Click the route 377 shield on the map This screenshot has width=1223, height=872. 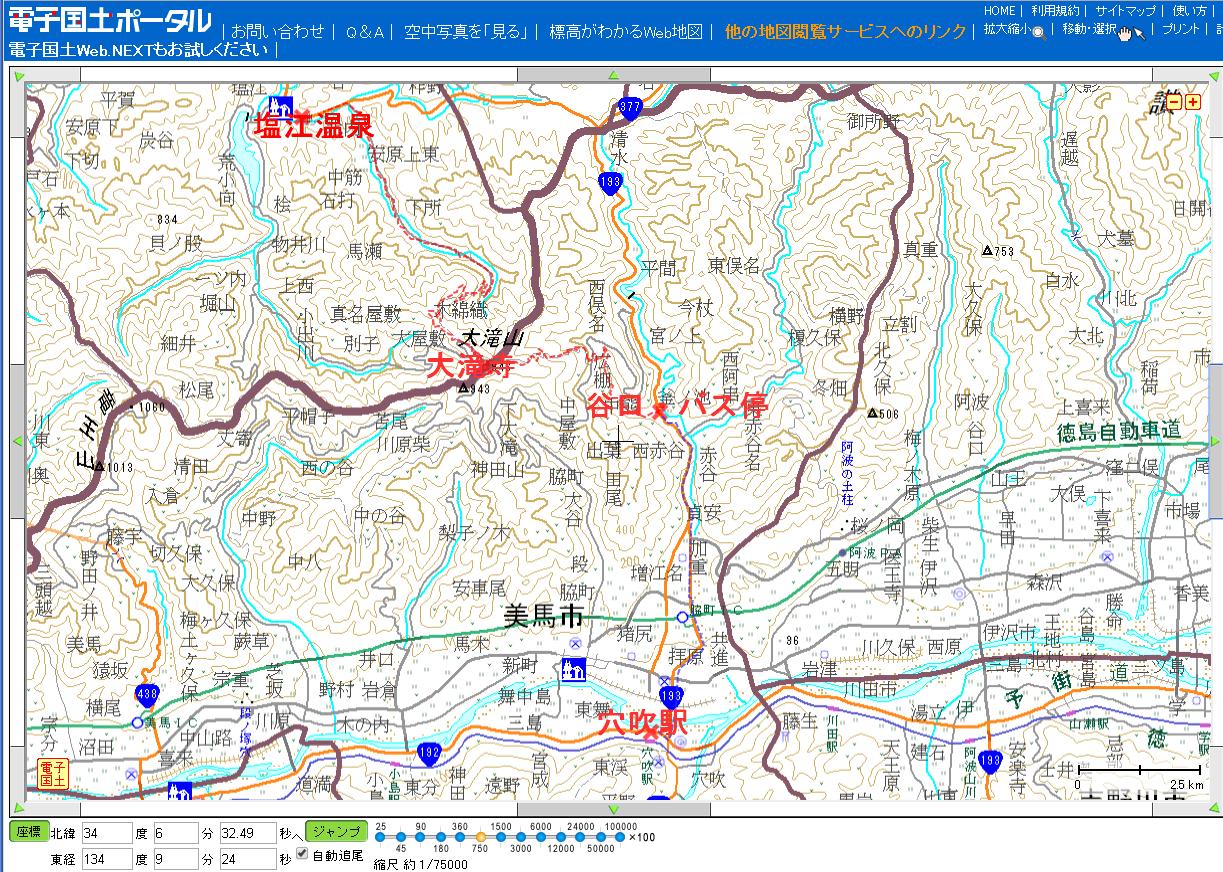[x=630, y=107]
